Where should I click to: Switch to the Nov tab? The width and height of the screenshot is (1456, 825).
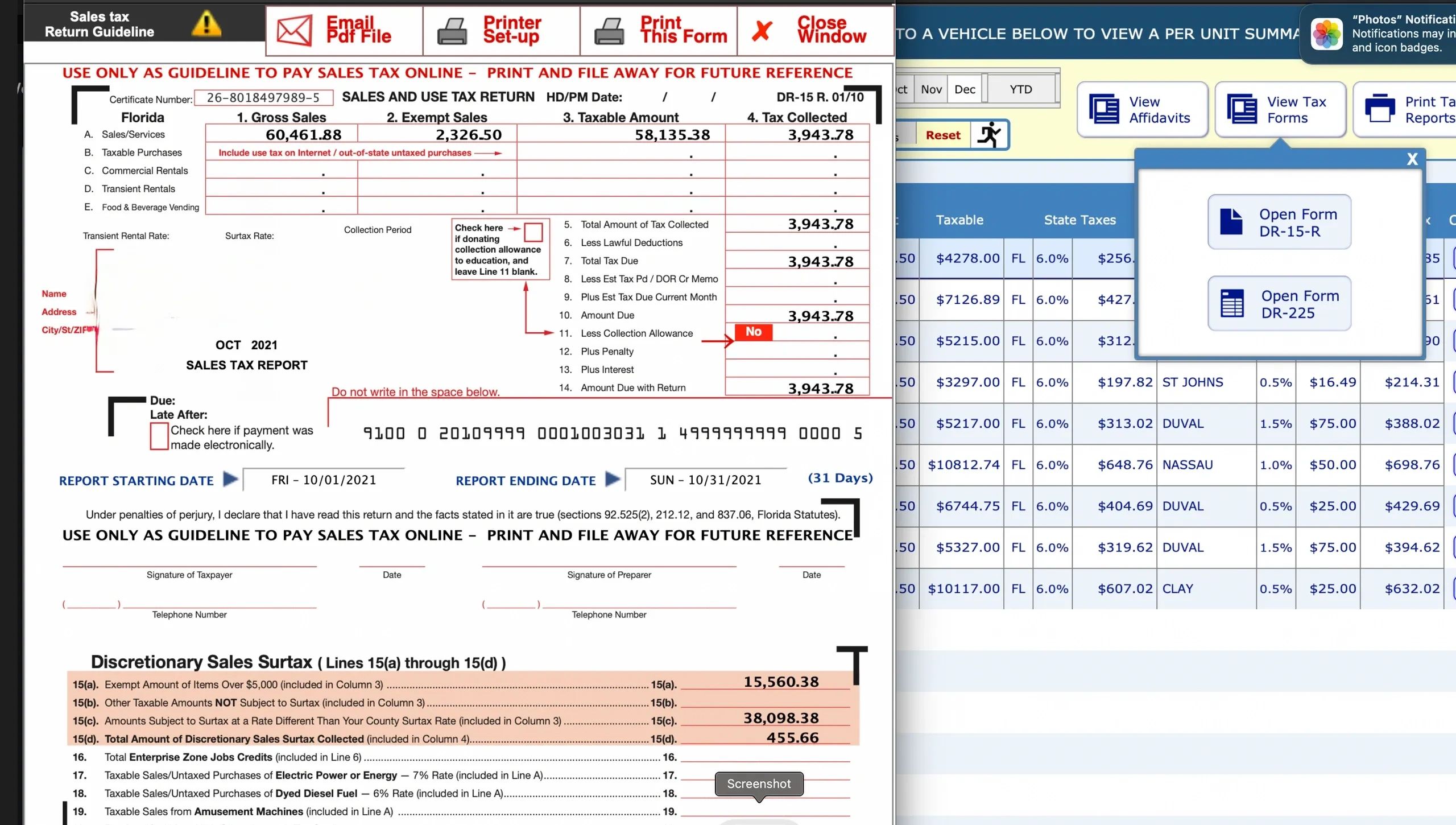coord(931,89)
